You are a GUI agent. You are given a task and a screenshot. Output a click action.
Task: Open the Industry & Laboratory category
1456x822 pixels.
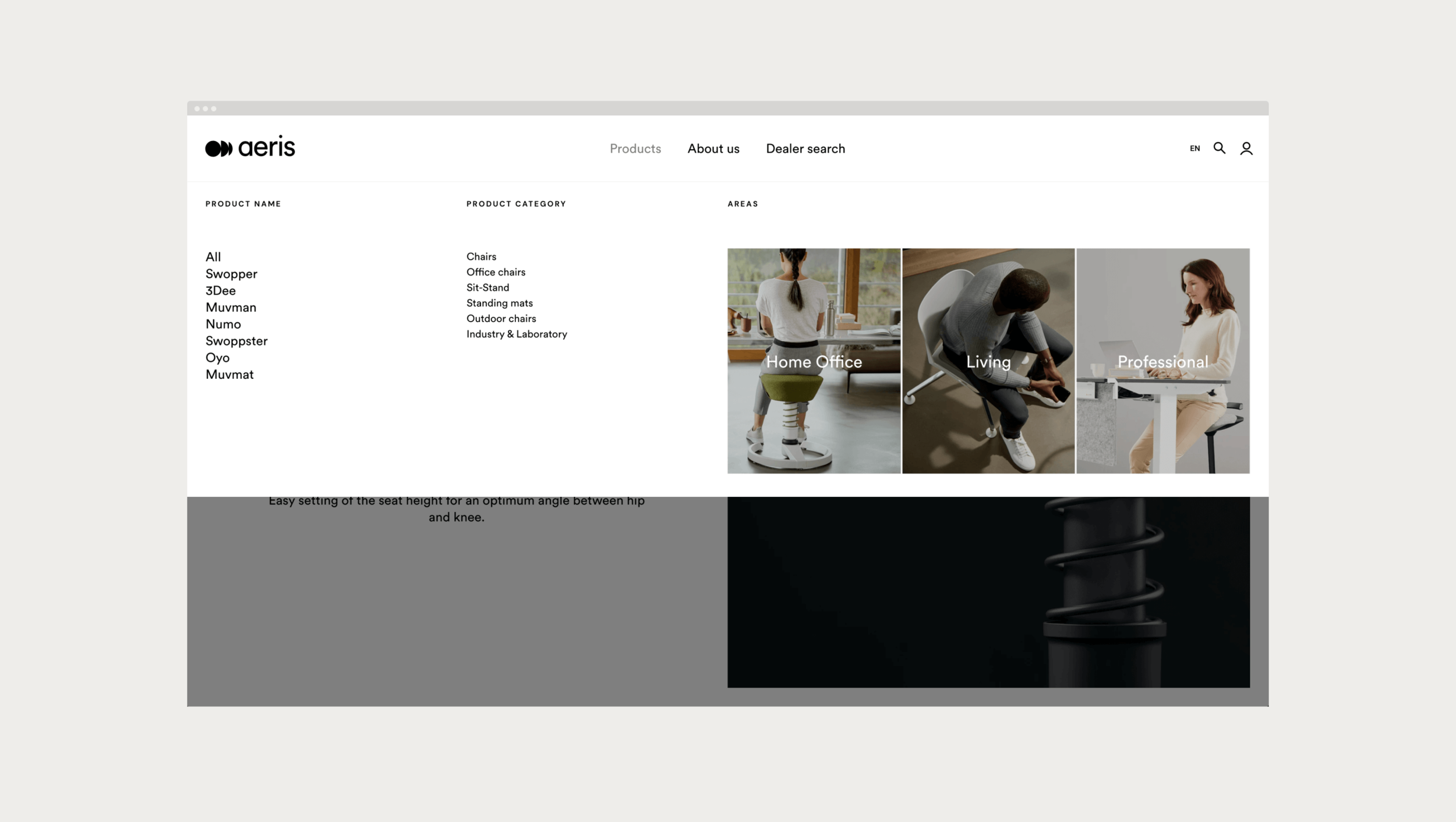tap(517, 334)
